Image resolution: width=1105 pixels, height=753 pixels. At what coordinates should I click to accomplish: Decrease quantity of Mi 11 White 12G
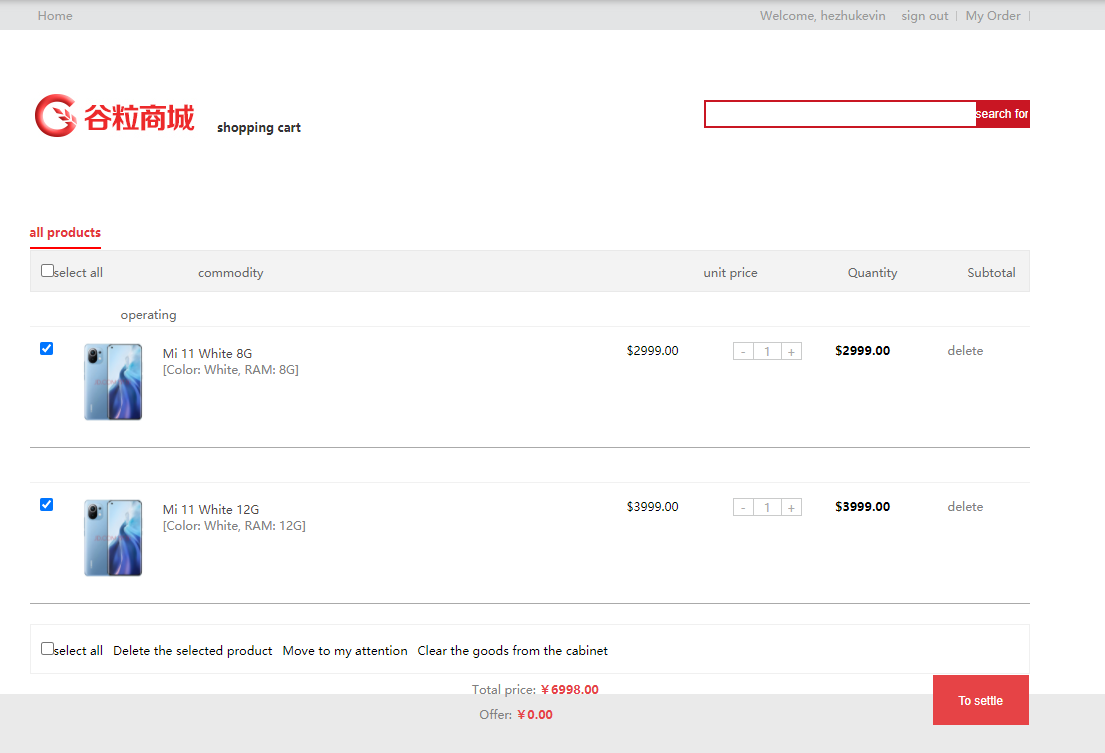point(743,507)
